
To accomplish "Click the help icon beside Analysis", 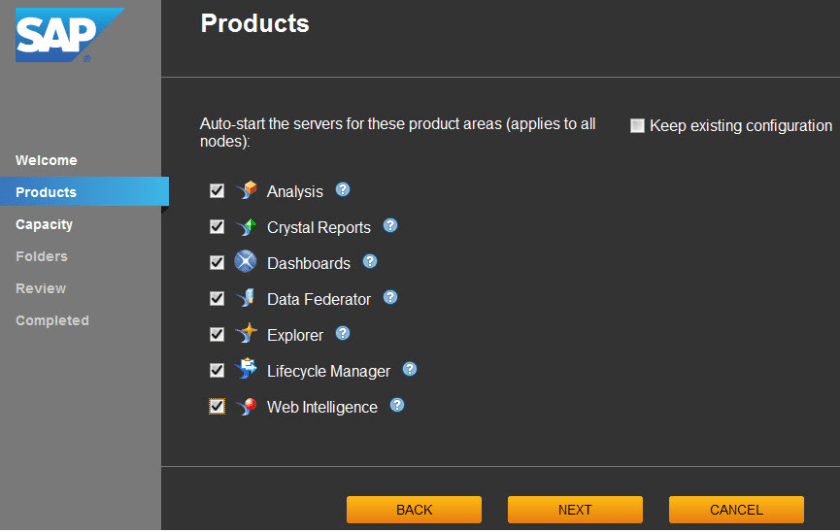I will (343, 189).
